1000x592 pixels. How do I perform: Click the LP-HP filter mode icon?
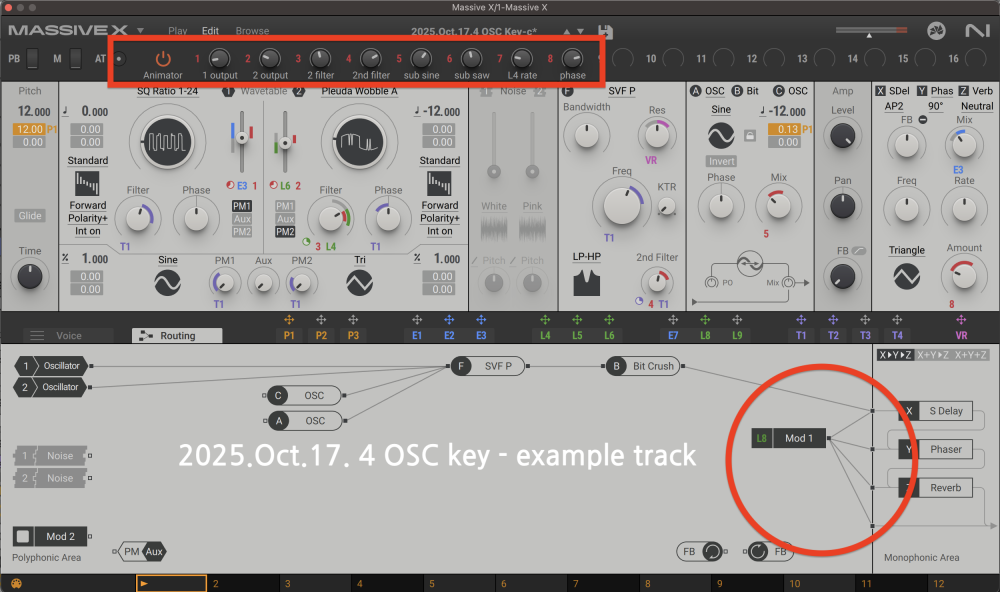pos(586,283)
